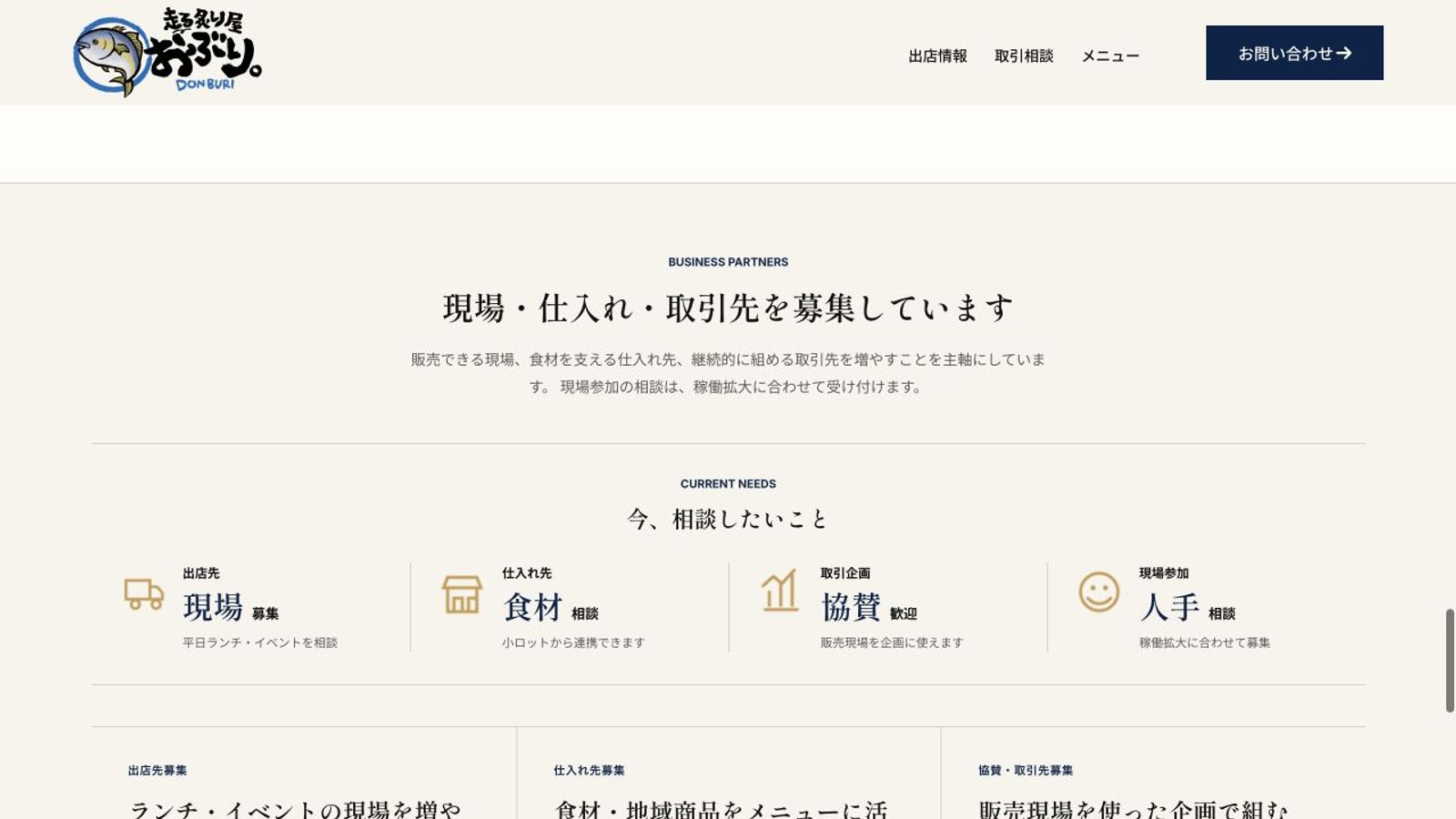
Task: Click the text 販売現場を企画に使えます
Action: coord(892,642)
